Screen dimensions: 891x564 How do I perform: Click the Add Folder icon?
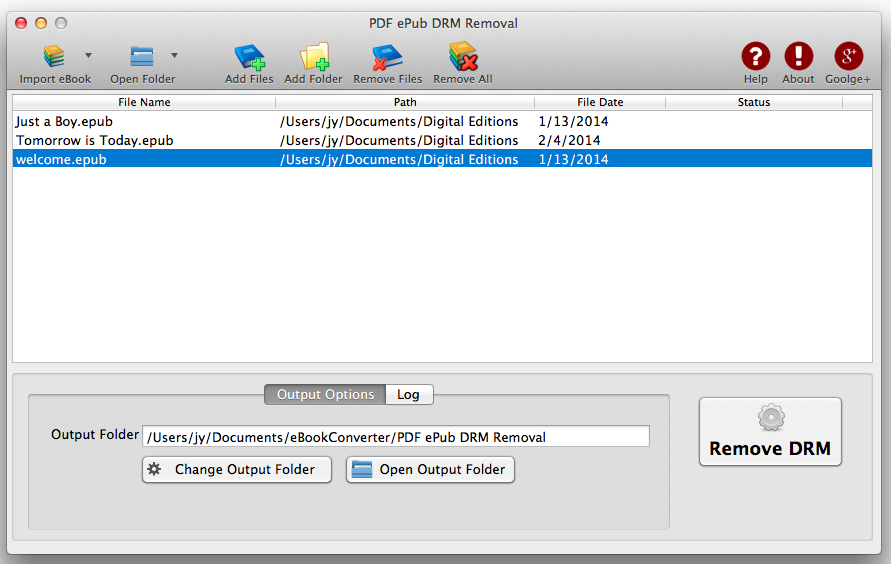click(314, 56)
